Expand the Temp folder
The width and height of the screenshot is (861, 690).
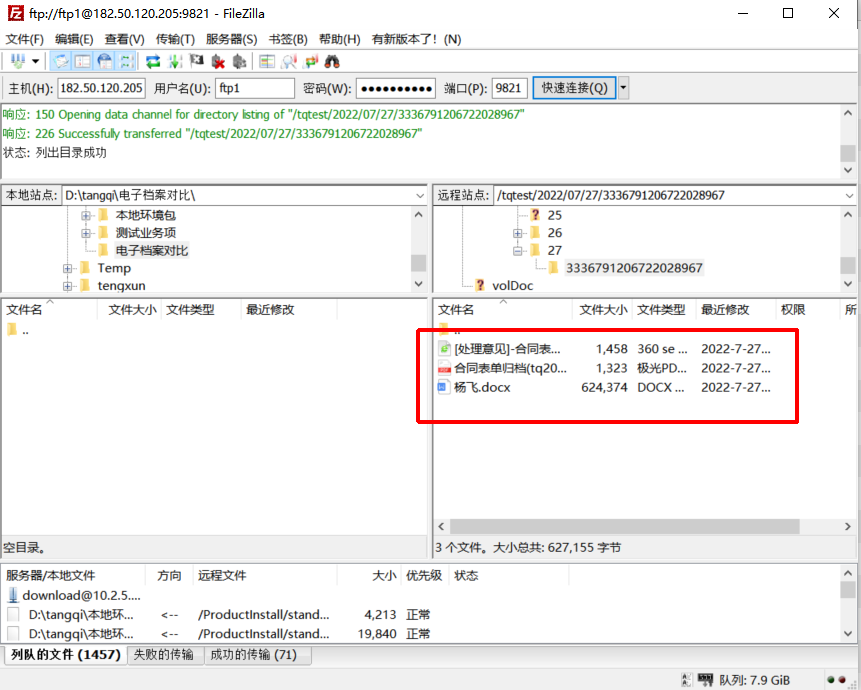point(68,268)
